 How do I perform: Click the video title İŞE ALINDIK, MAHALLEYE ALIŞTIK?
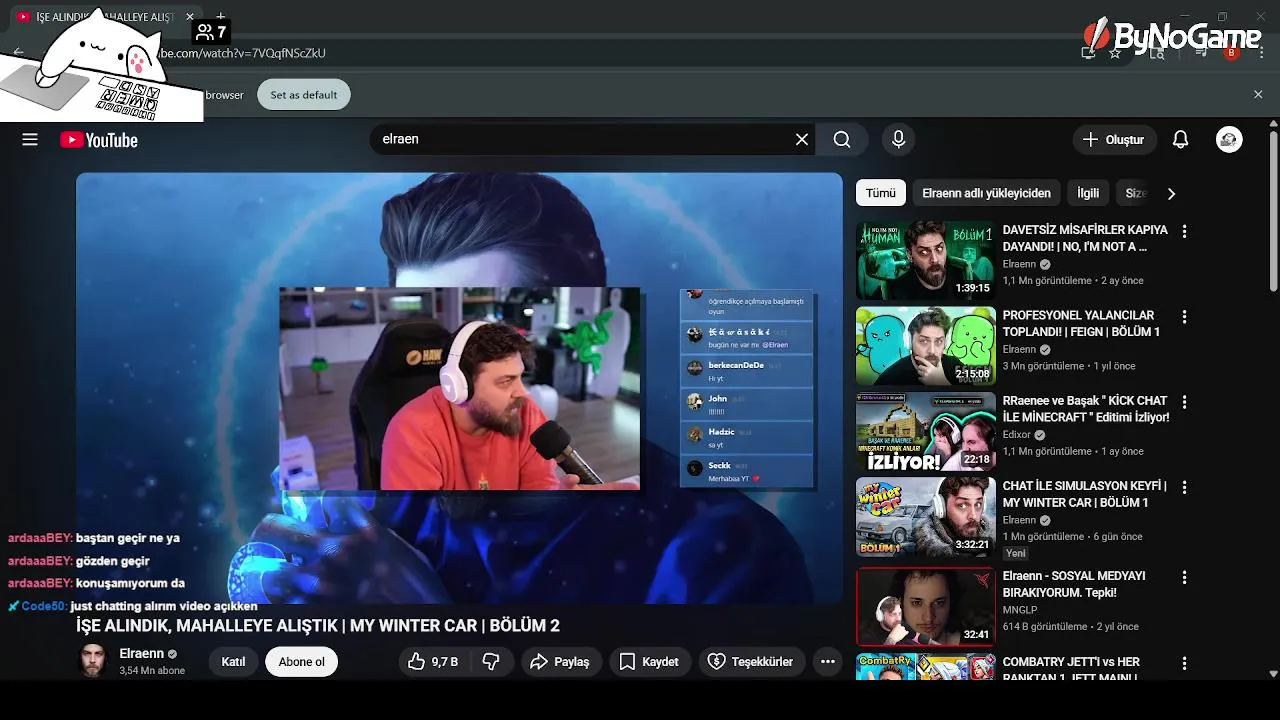(318, 626)
